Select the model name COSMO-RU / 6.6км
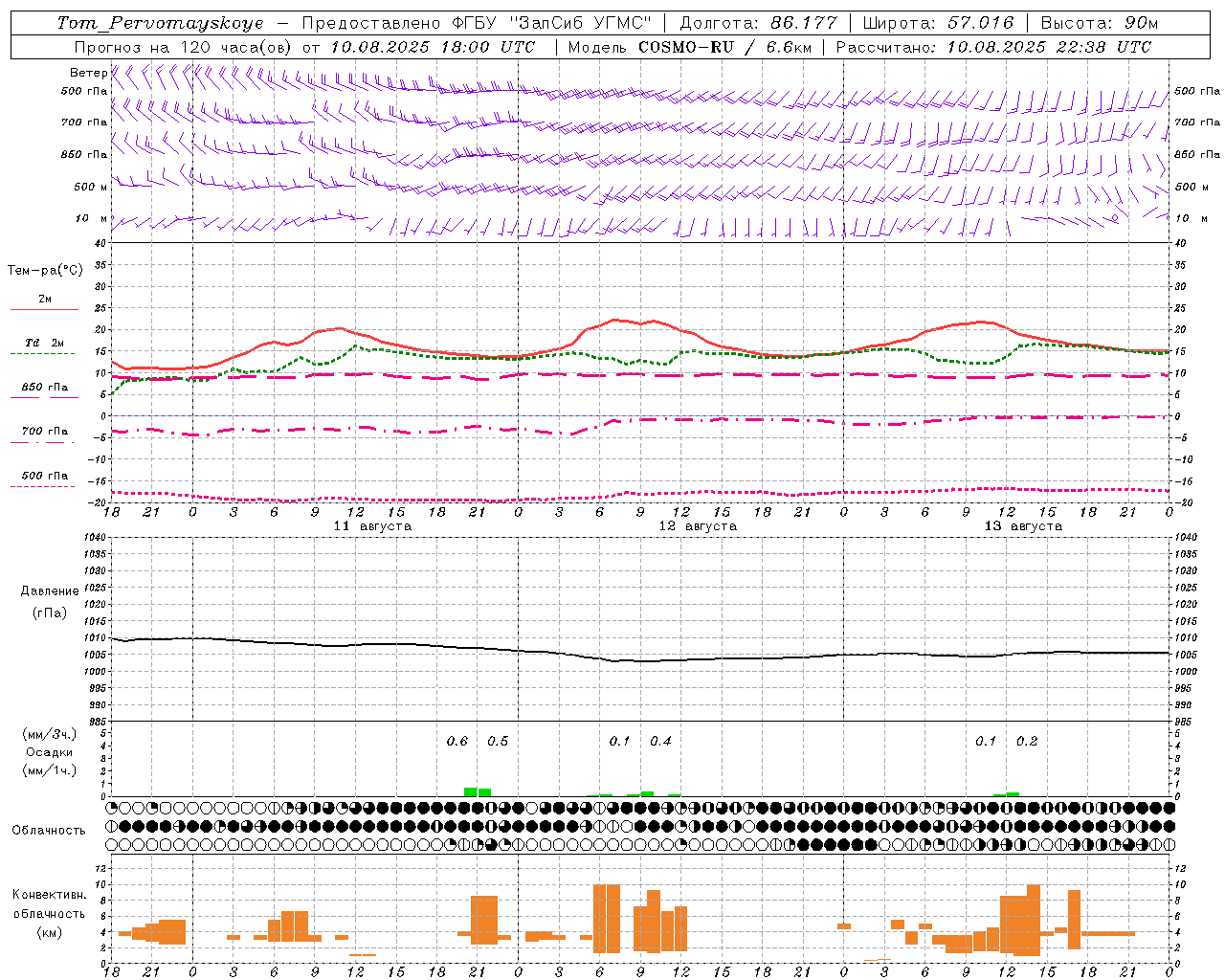The image size is (1225, 980). coord(724,47)
